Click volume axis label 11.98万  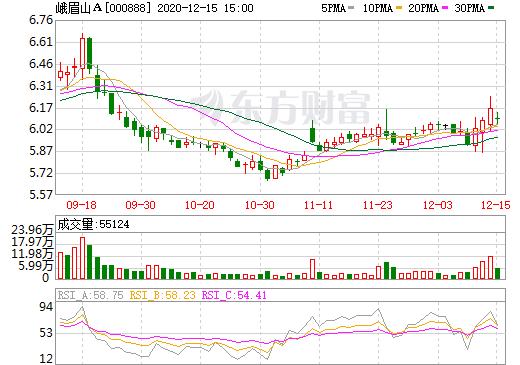[32, 254]
